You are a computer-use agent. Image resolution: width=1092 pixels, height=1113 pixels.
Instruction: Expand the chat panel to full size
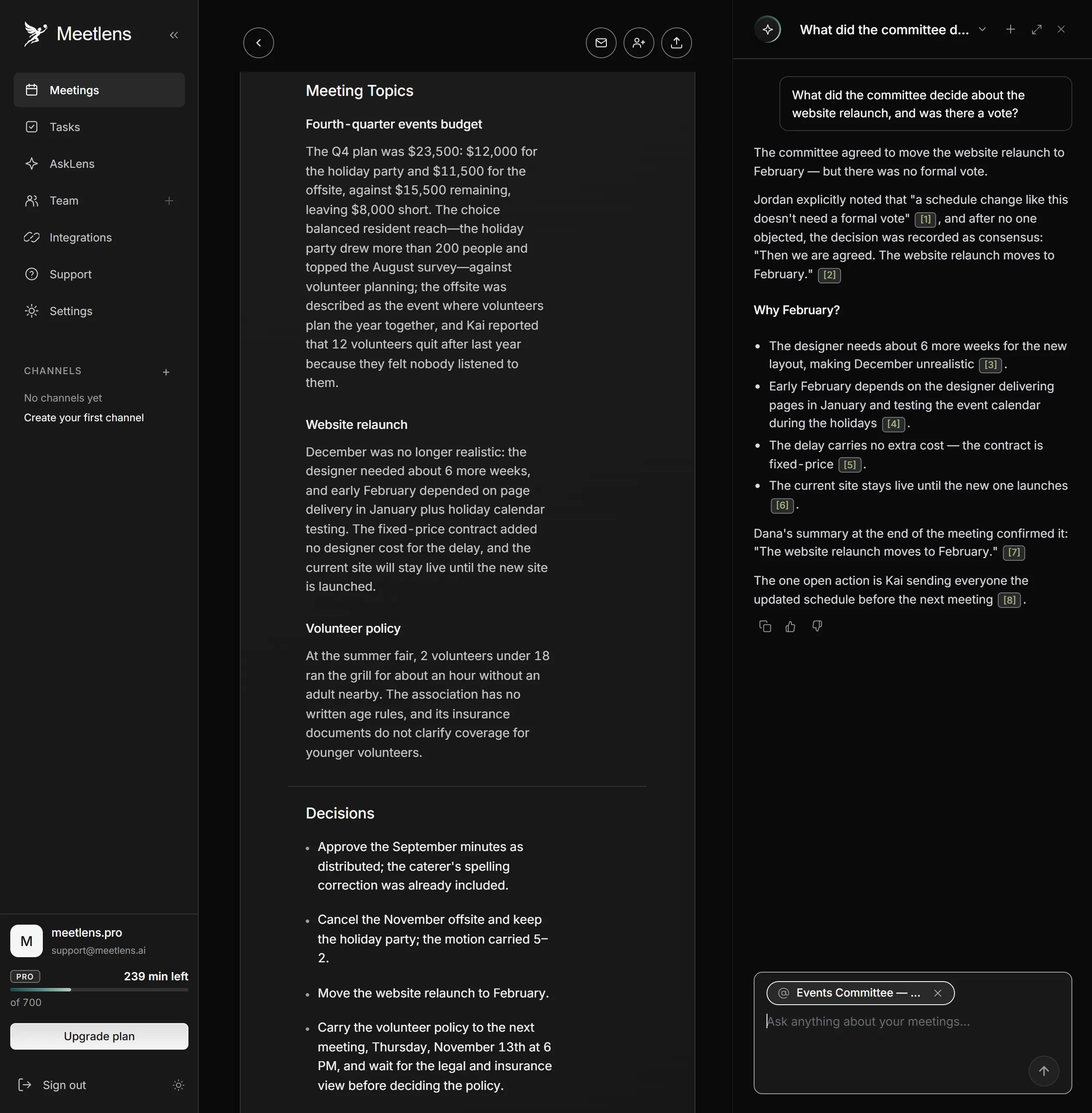pyautogui.click(x=1036, y=29)
